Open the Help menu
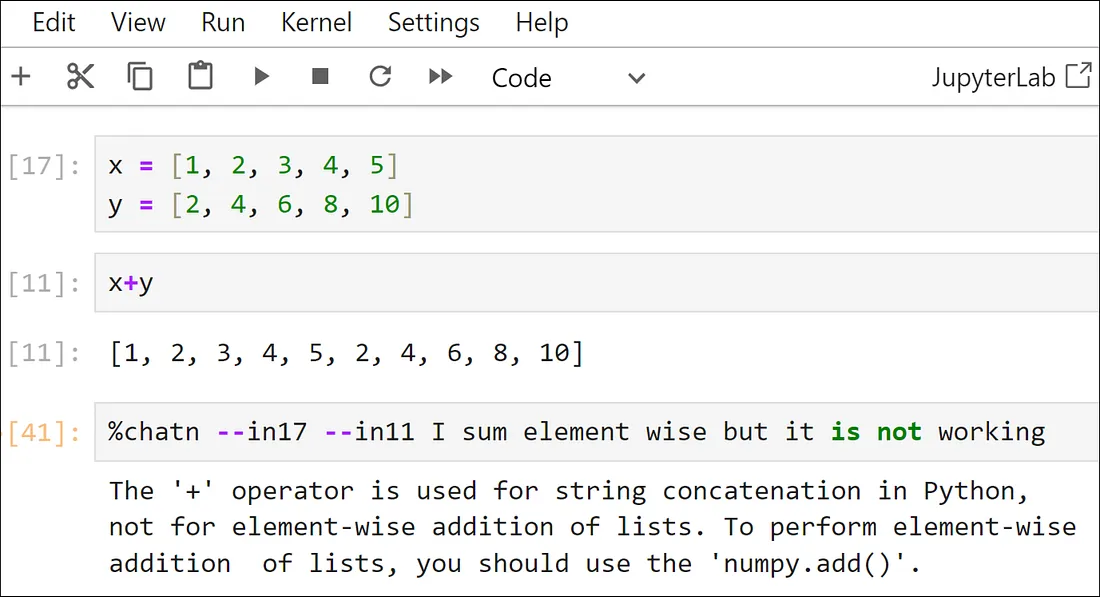Screen dimensions: 1100x597 coord(542,22)
